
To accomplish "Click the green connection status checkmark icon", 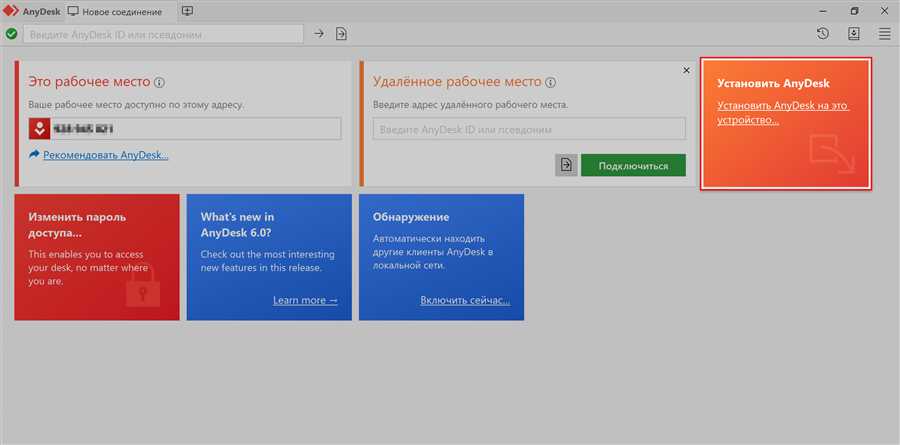I will 11,34.
